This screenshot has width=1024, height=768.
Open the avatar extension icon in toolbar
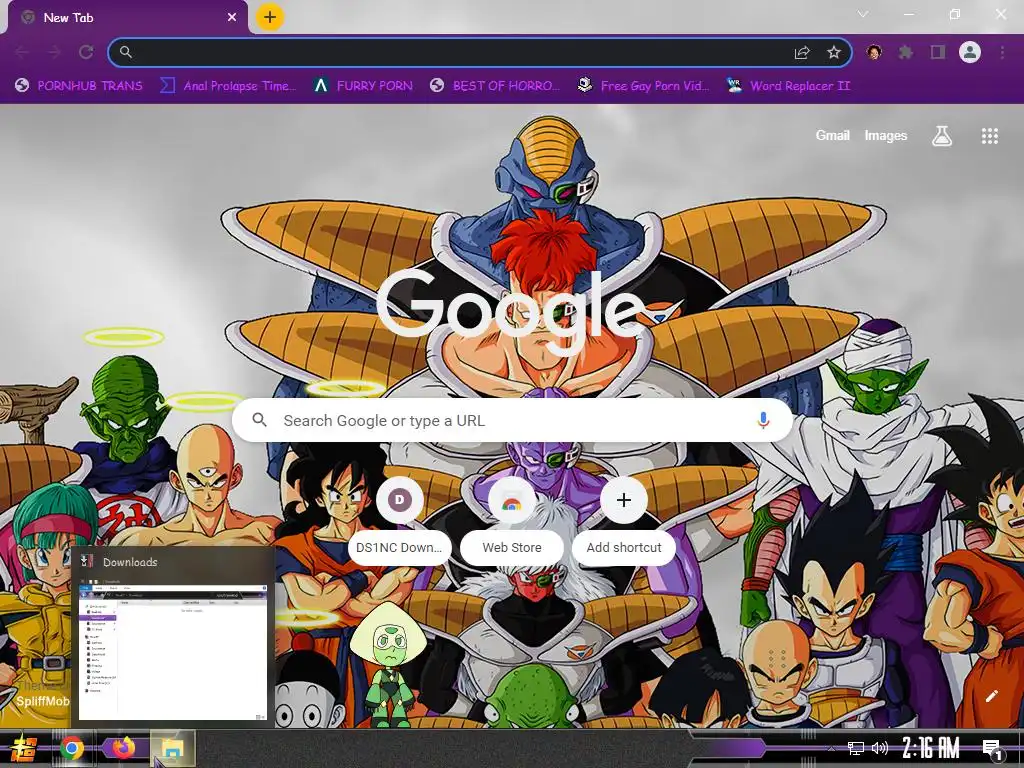click(874, 52)
